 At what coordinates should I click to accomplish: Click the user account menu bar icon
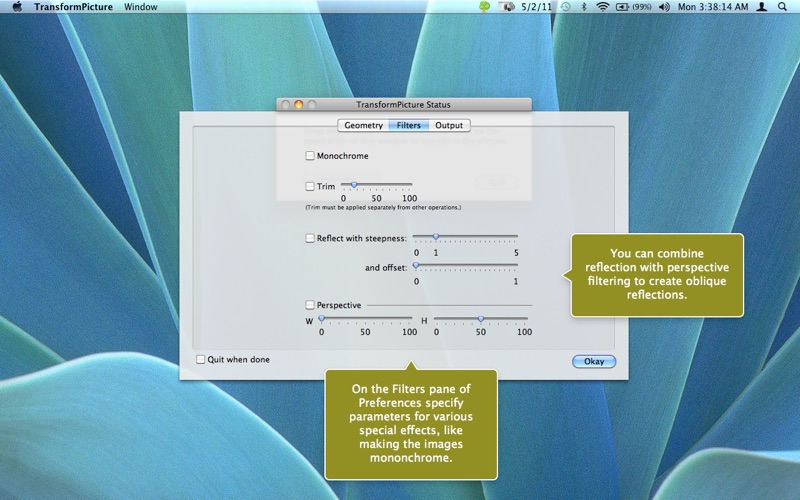click(761, 7)
